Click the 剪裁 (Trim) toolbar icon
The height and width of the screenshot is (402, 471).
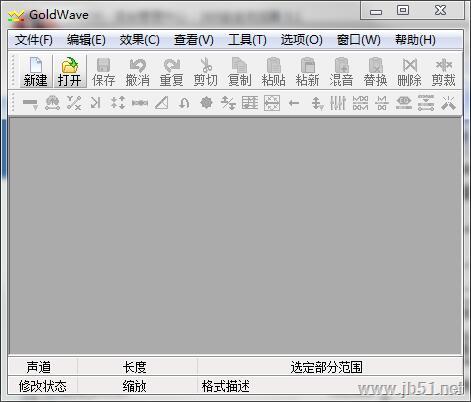click(444, 65)
